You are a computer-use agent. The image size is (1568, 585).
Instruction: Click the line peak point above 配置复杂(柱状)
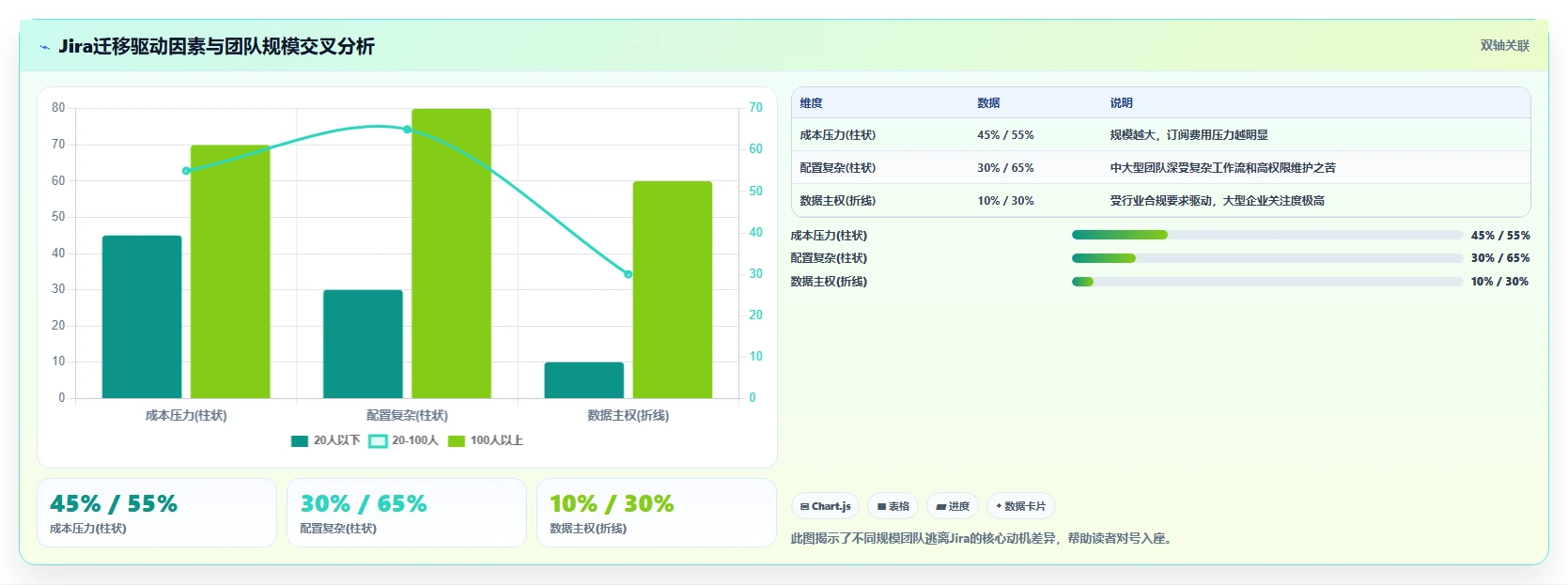[407, 130]
